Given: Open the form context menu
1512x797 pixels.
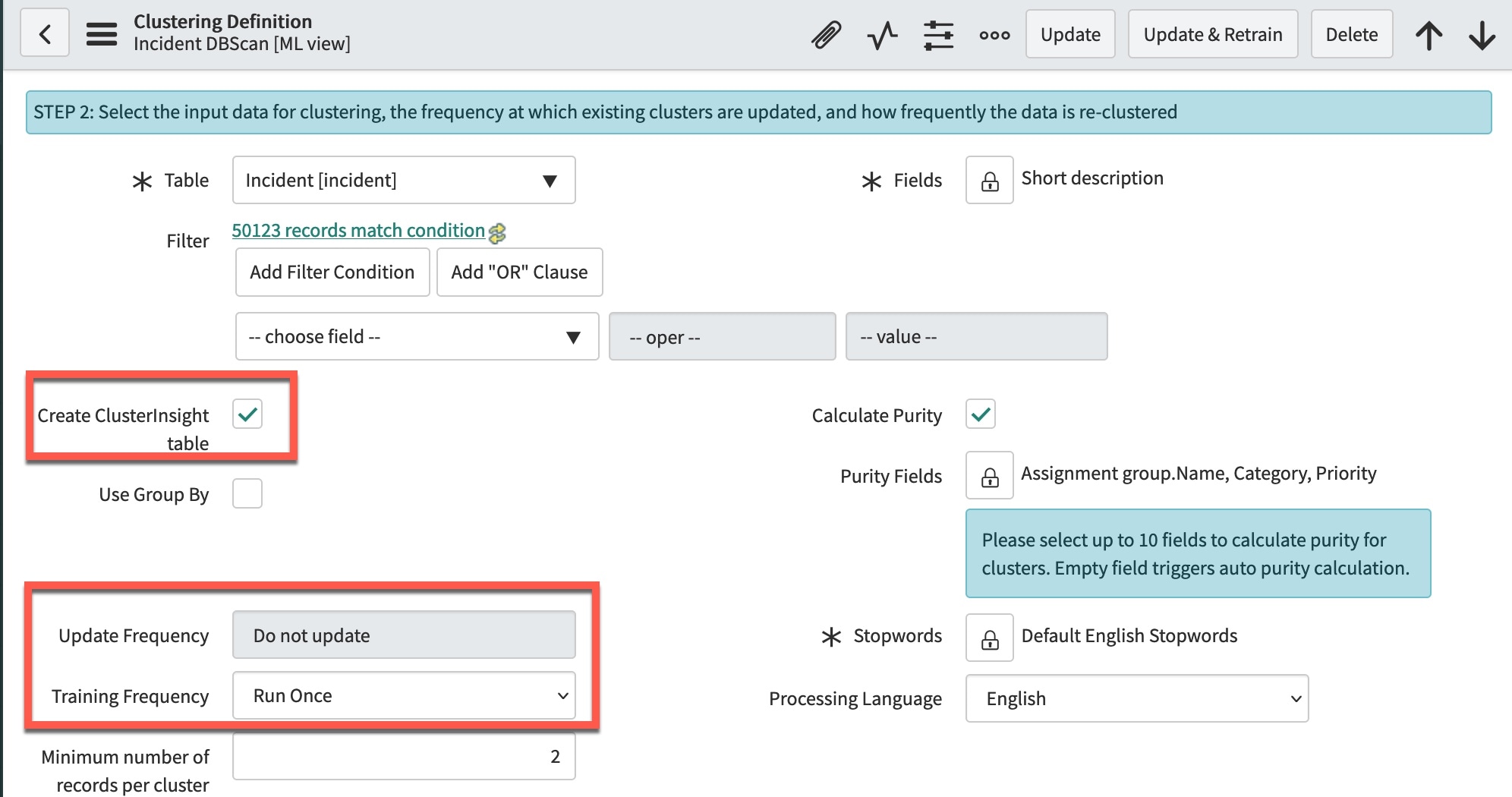Looking at the screenshot, I should [x=100, y=33].
